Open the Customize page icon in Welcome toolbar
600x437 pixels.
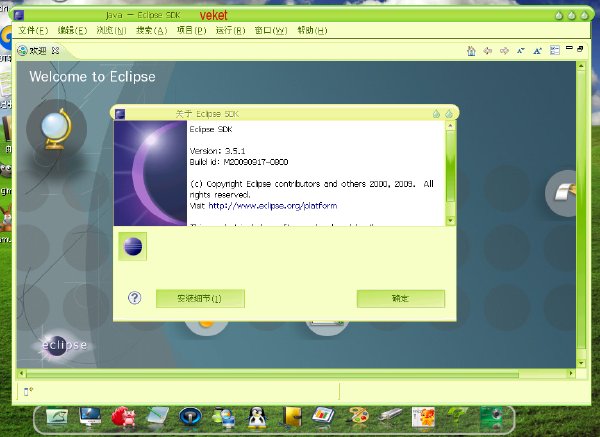pyautogui.click(x=554, y=50)
